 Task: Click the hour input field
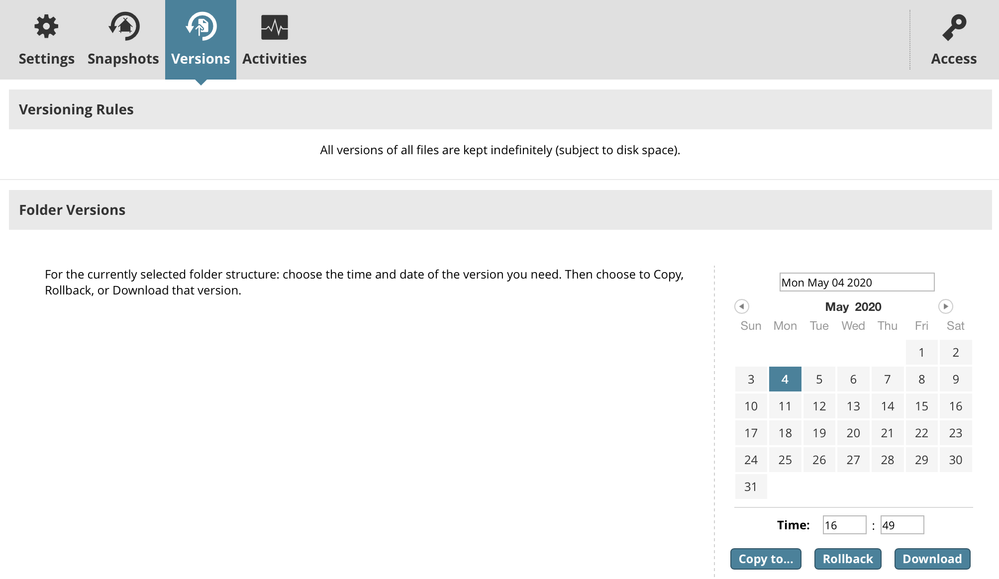(x=845, y=525)
